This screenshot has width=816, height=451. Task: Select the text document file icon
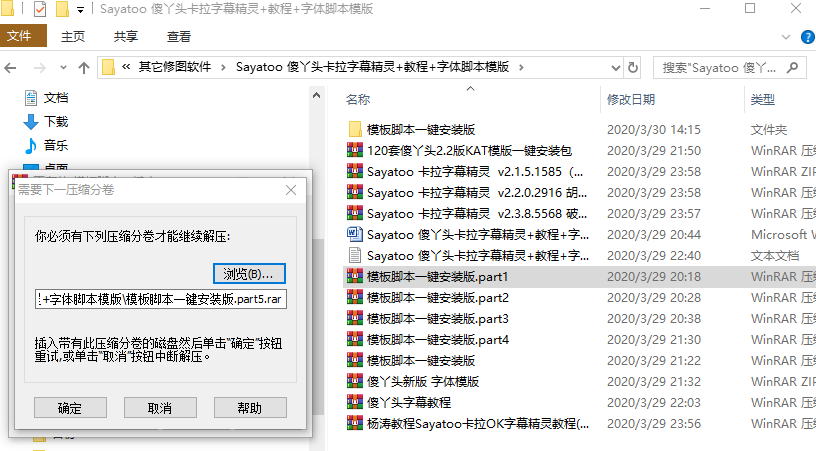click(x=355, y=255)
